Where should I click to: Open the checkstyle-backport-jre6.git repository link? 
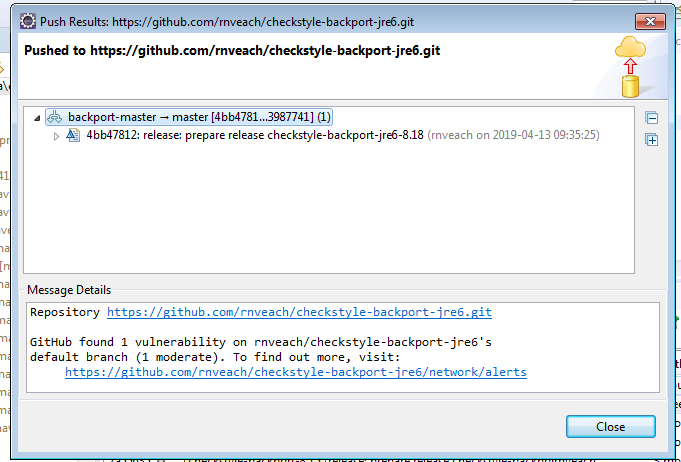299,312
